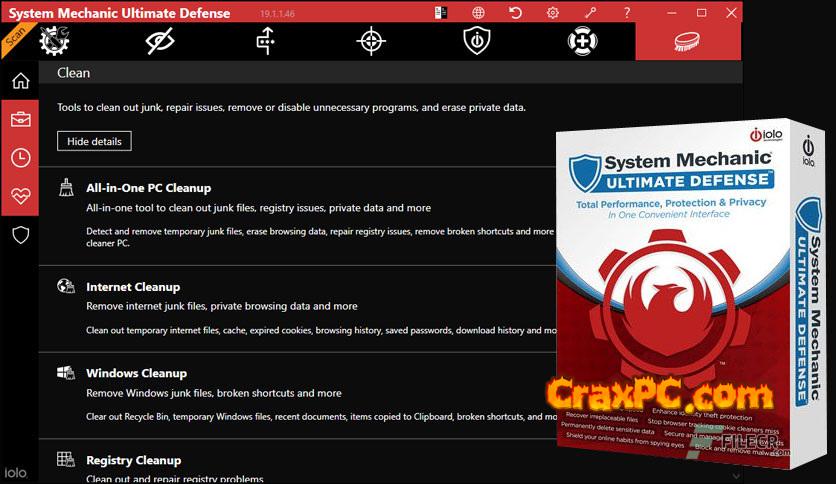Click the undo arrow in title bar

pyautogui.click(x=516, y=13)
